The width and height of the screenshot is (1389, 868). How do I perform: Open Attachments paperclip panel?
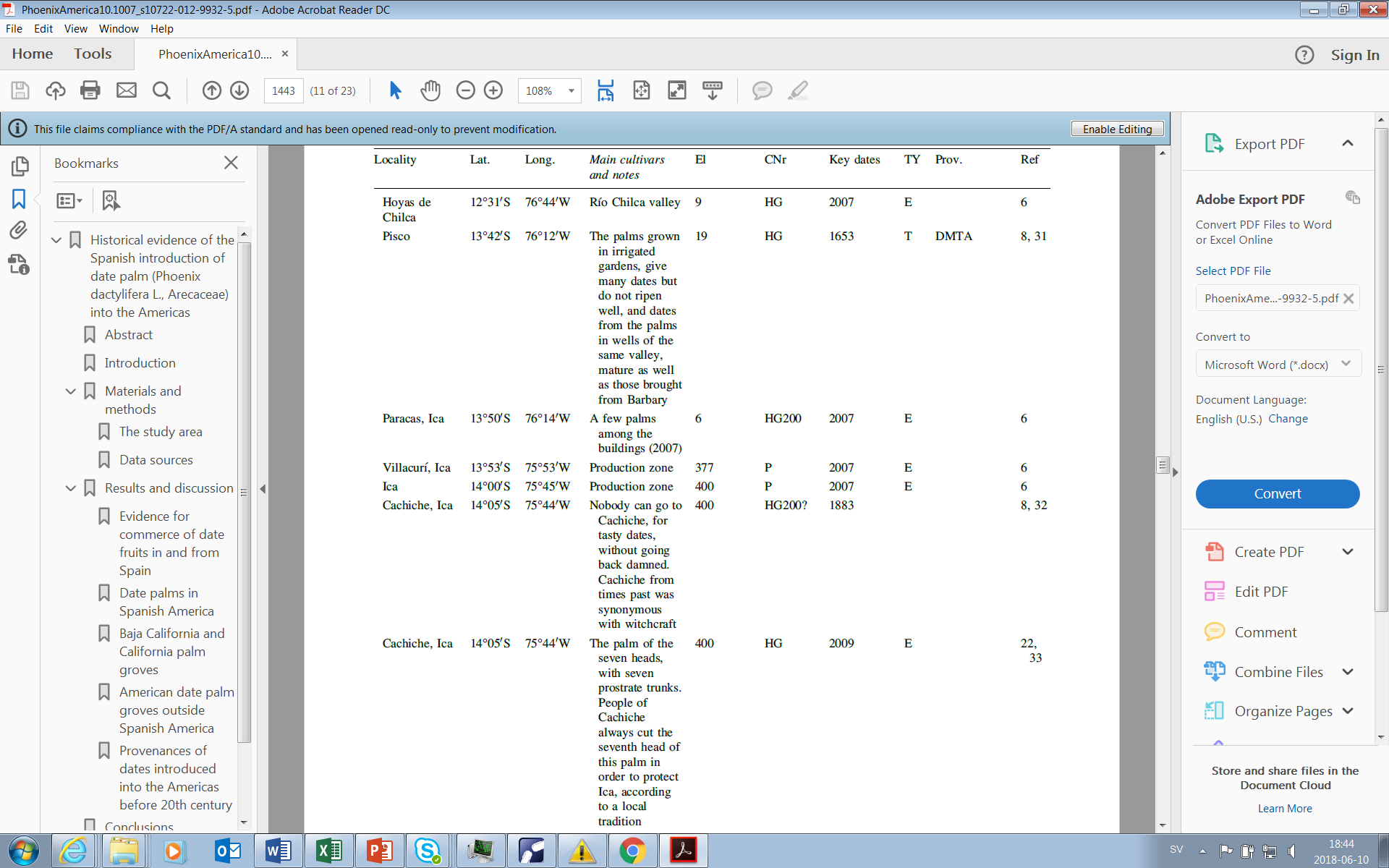[19, 231]
